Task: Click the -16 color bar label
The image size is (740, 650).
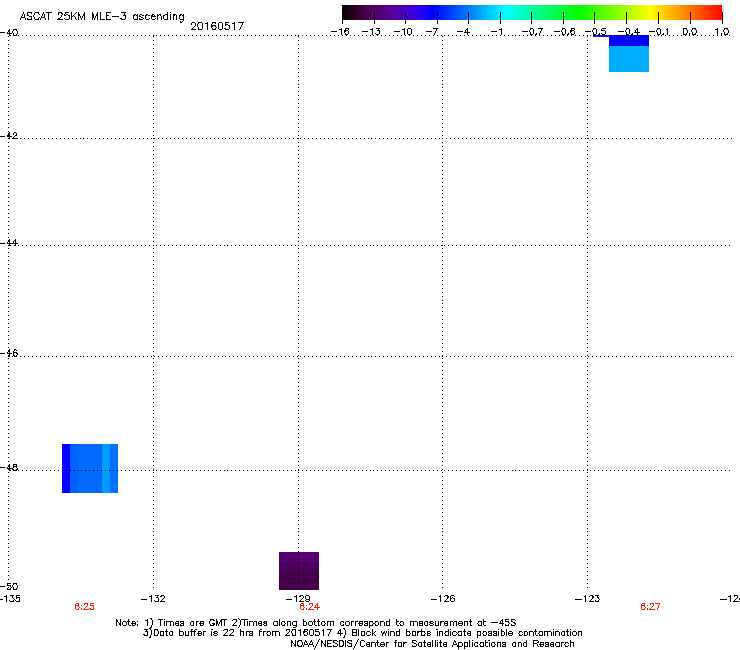Action: click(x=340, y=32)
